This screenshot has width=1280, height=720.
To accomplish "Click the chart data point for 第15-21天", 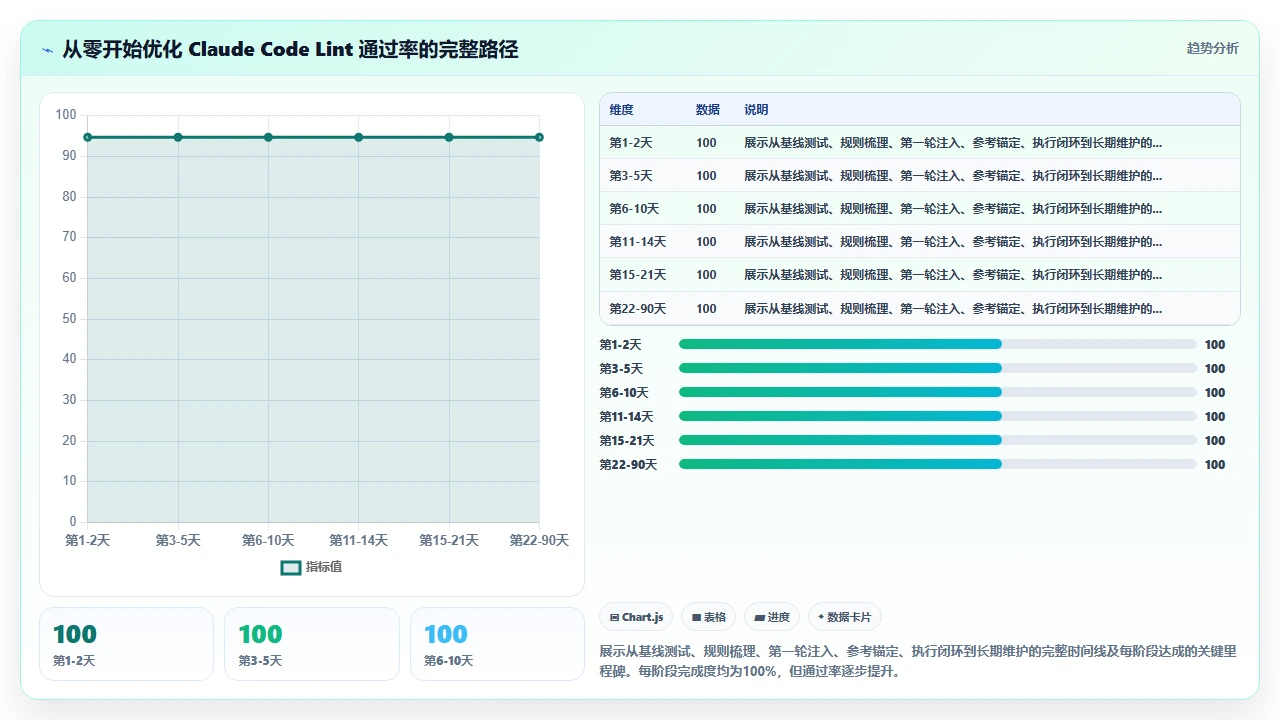I will pyautogui.click(x=449, y=137).
